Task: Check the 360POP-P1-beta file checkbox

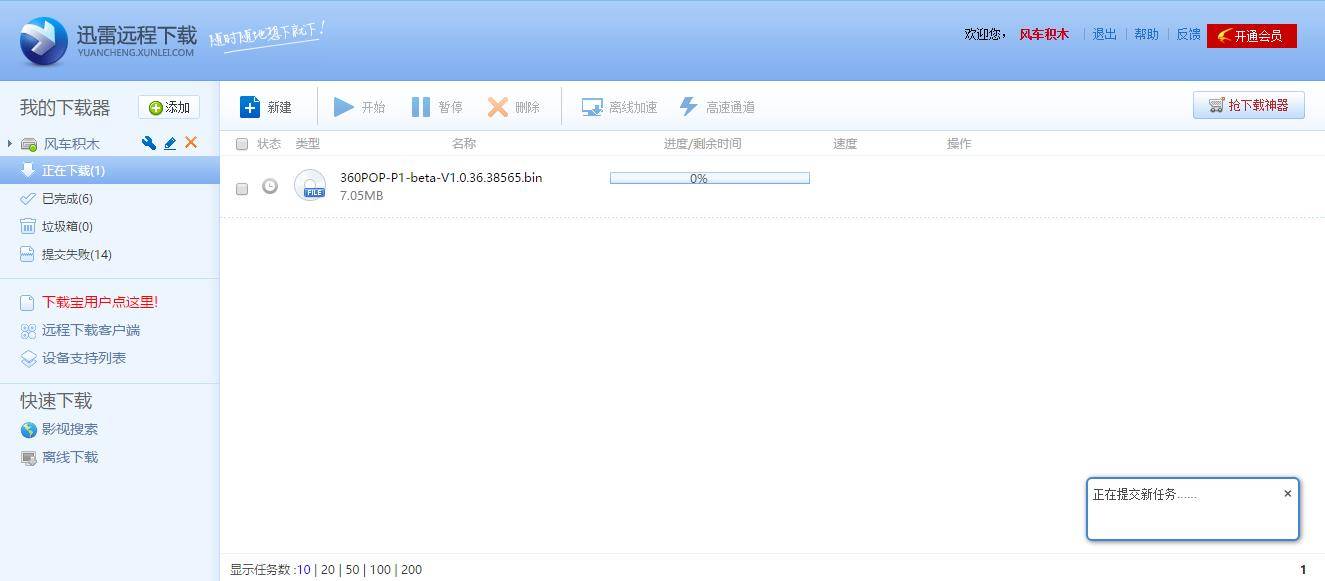Action: tap(241, 188)
